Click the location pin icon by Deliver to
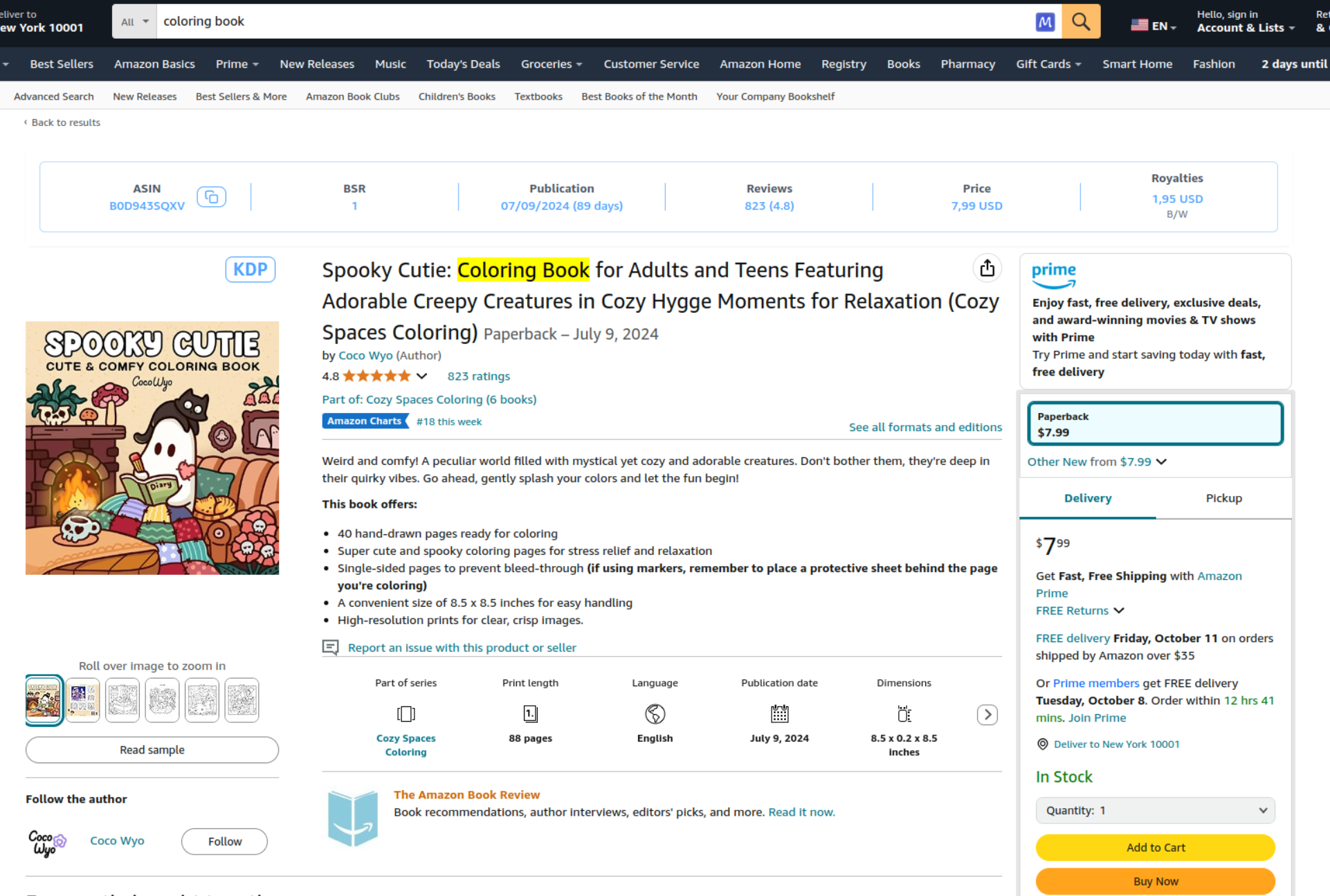The width and height of the screenshot is (1330, 896). tap(1043, 744)
